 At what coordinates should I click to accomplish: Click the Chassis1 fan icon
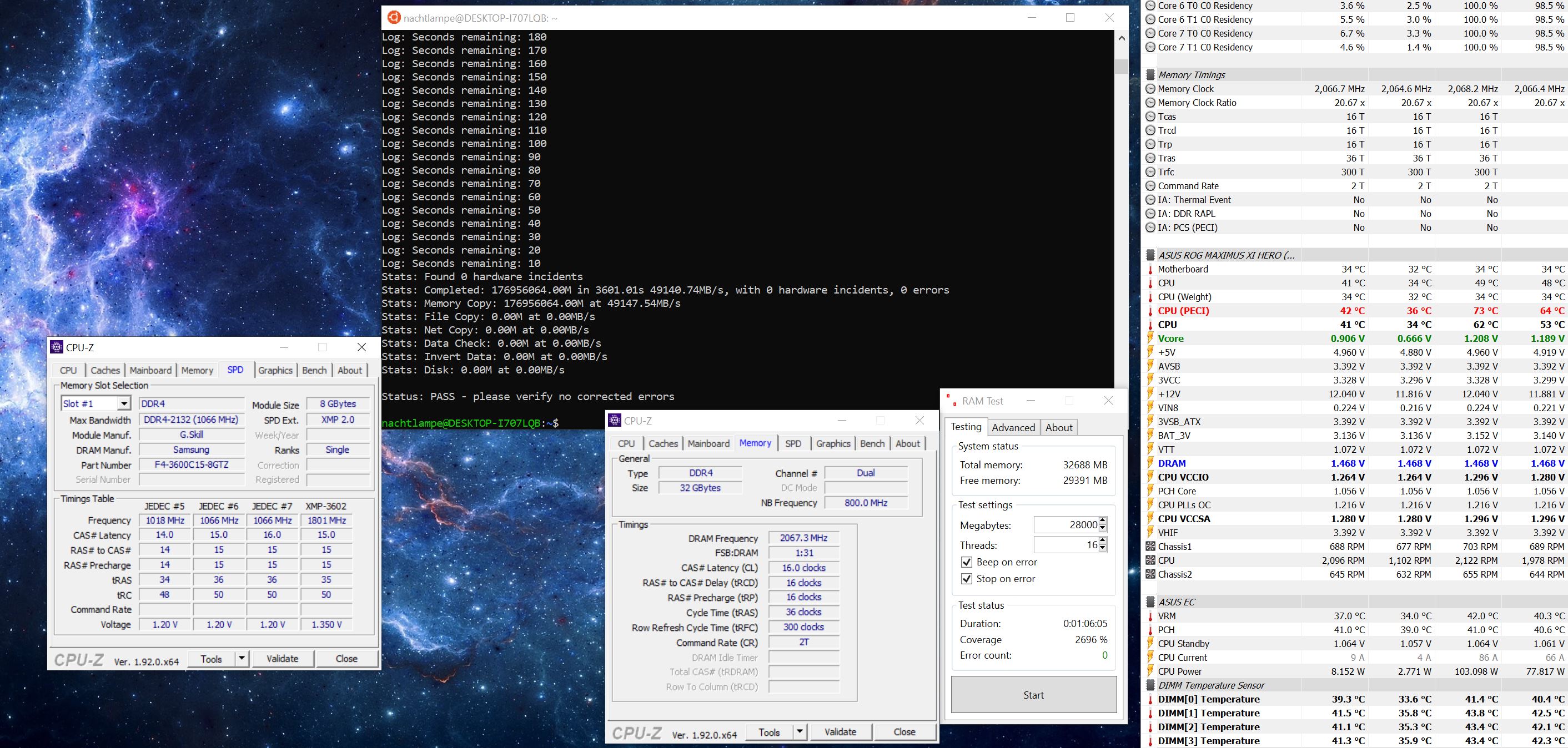click(1150, 547)
